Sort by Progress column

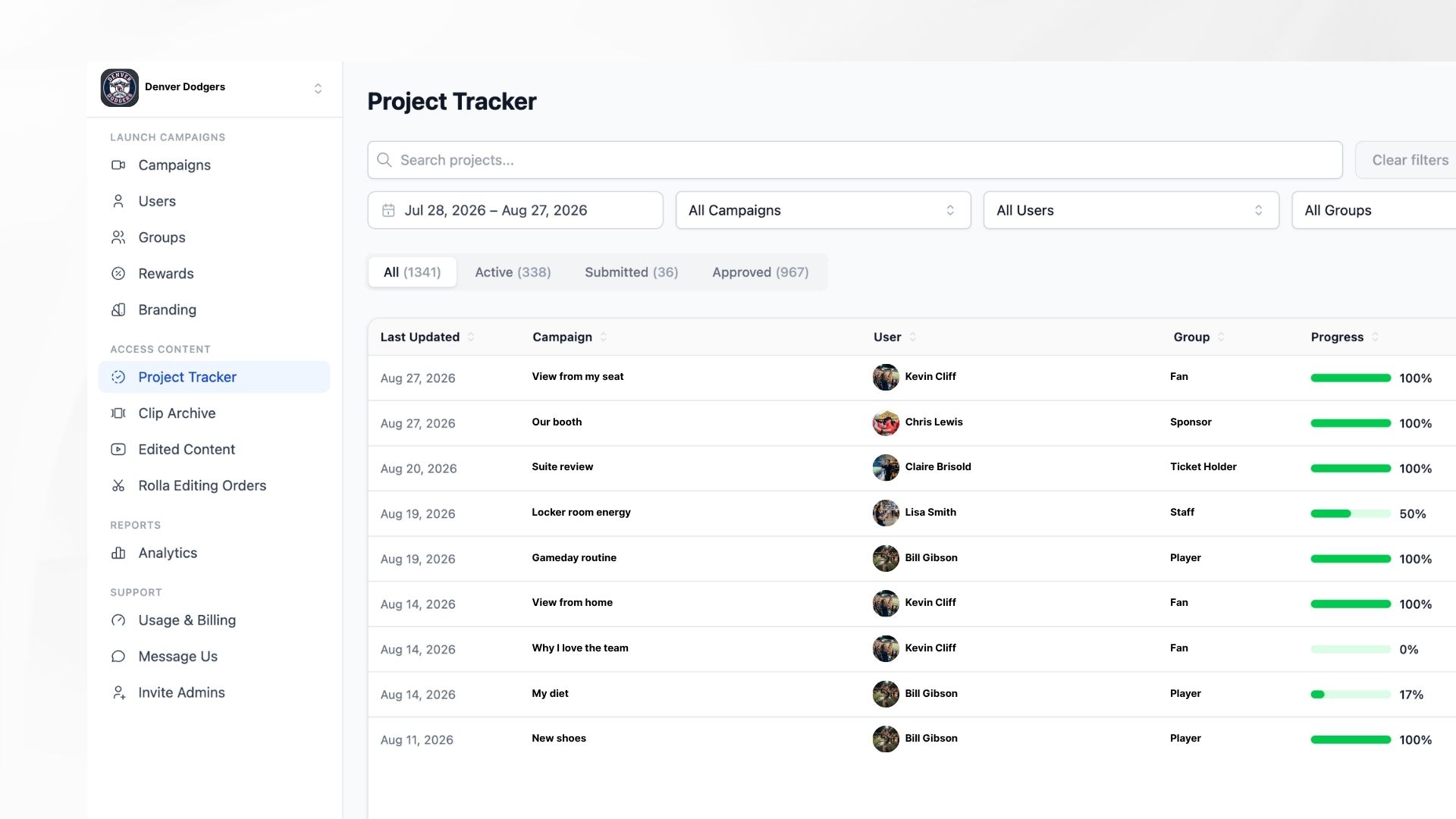tap(1345, 337)
